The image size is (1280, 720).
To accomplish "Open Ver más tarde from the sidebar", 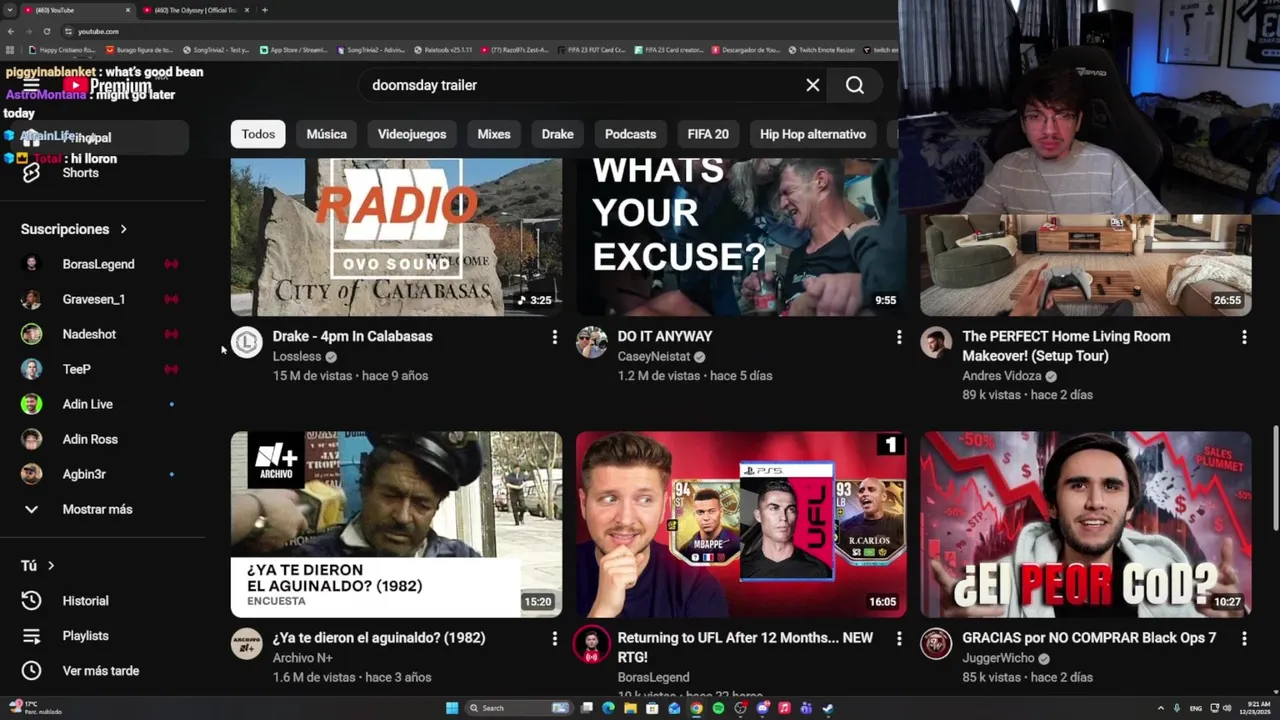I will tap(102, 671).
